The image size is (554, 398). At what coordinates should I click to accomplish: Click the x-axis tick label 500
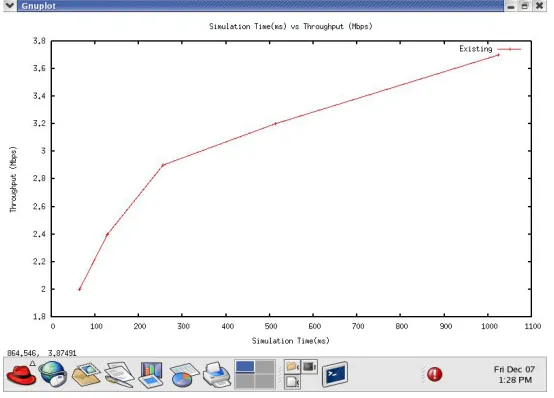[271, 326]
